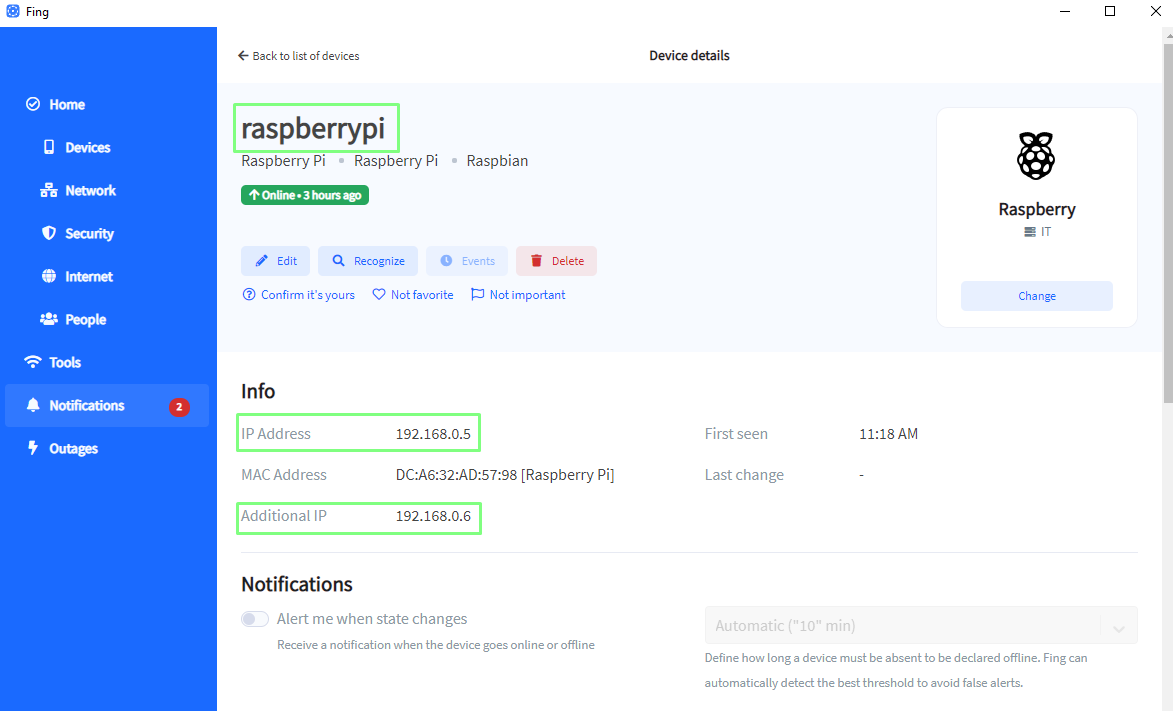Screen dimensions: 1173x711
Task: Open People in the sidebar
Action: click(85, 320)
